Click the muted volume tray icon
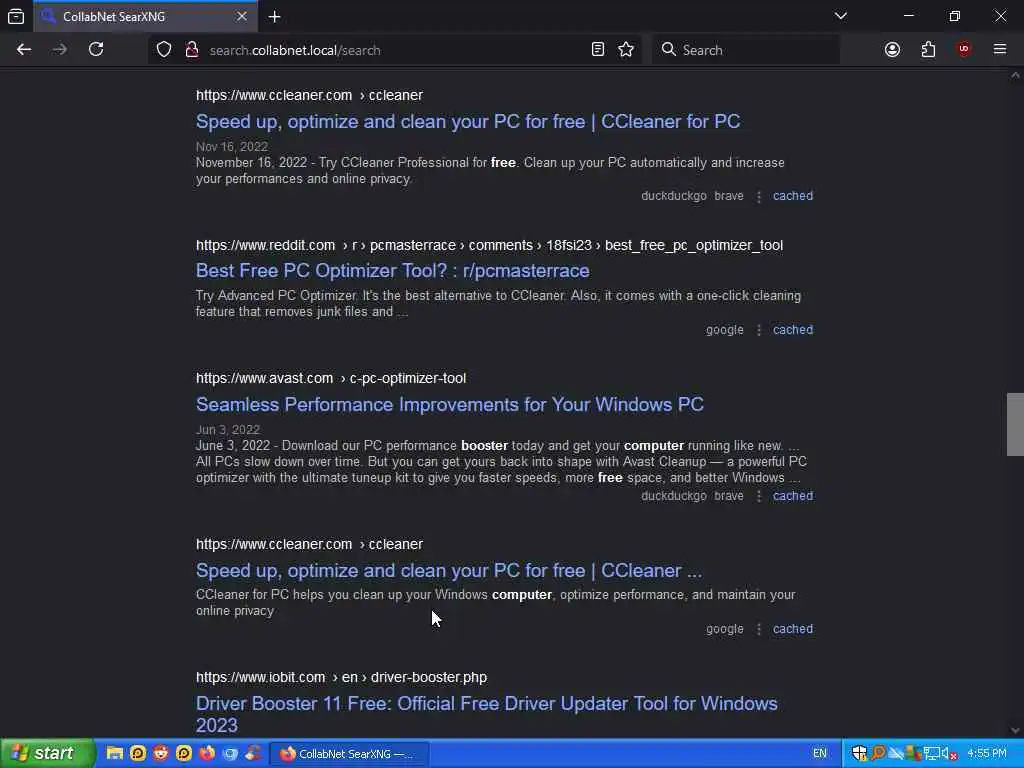Image resolution: width=1024 pixels, height=768 pixels. 949,754
